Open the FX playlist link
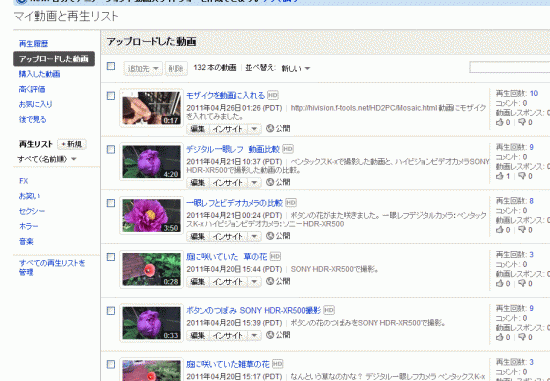Viewport: 550px width, 381px height. click(x=24, y=181)
